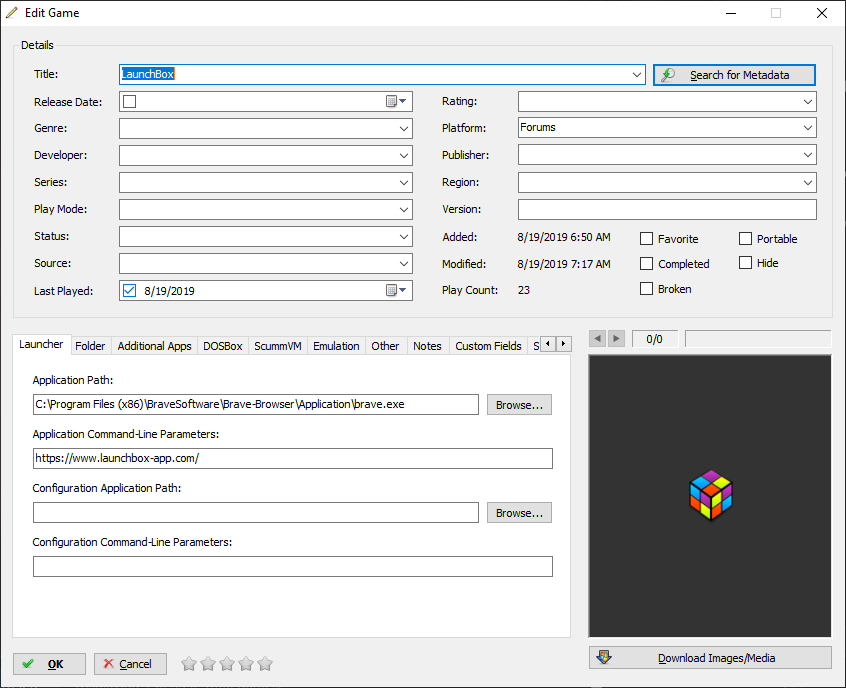
Task: Click the Download Images/Media button
Action: click(x=710, y=658)
